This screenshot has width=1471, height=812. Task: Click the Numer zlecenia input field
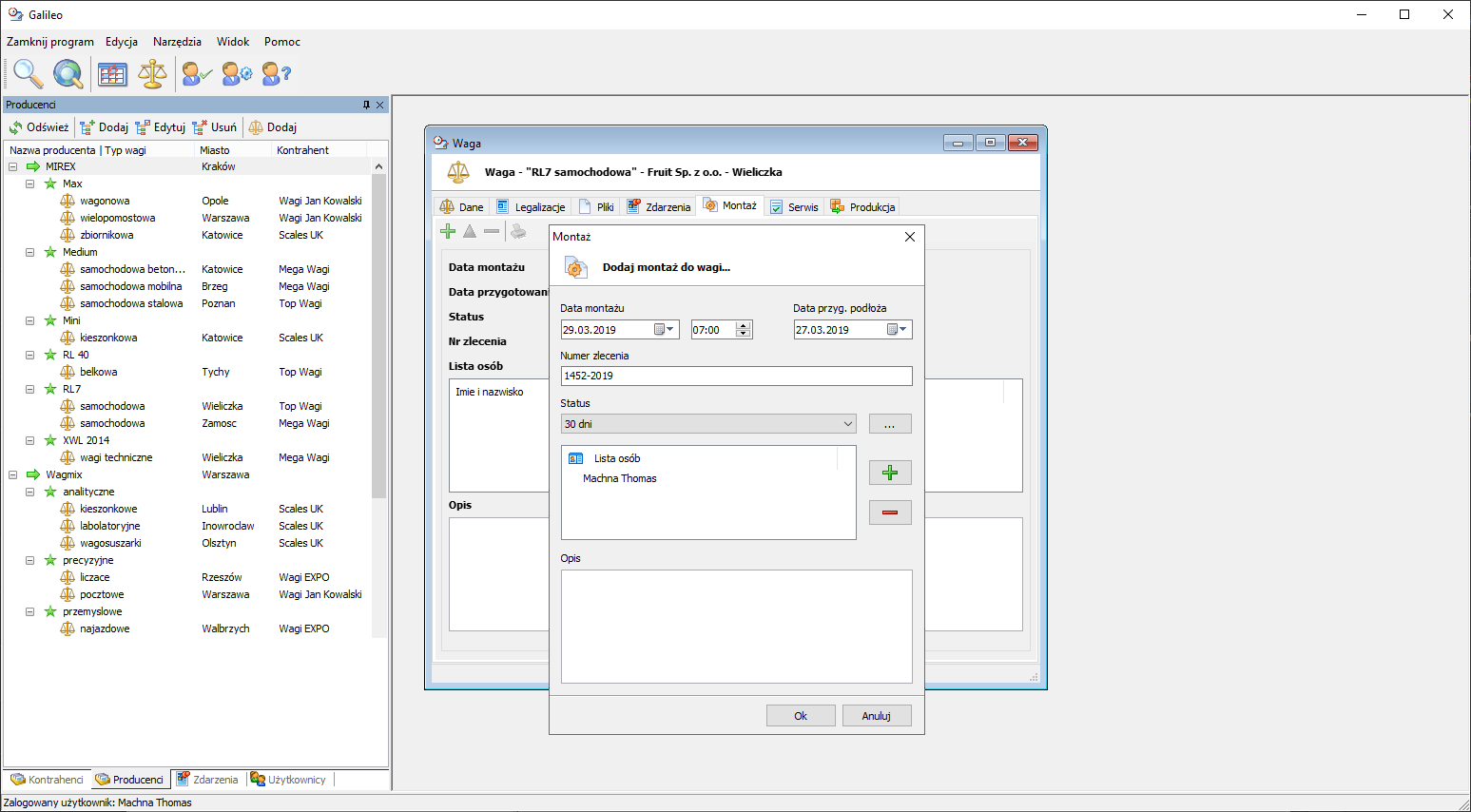pyautogui.click(x=736, y=376)
